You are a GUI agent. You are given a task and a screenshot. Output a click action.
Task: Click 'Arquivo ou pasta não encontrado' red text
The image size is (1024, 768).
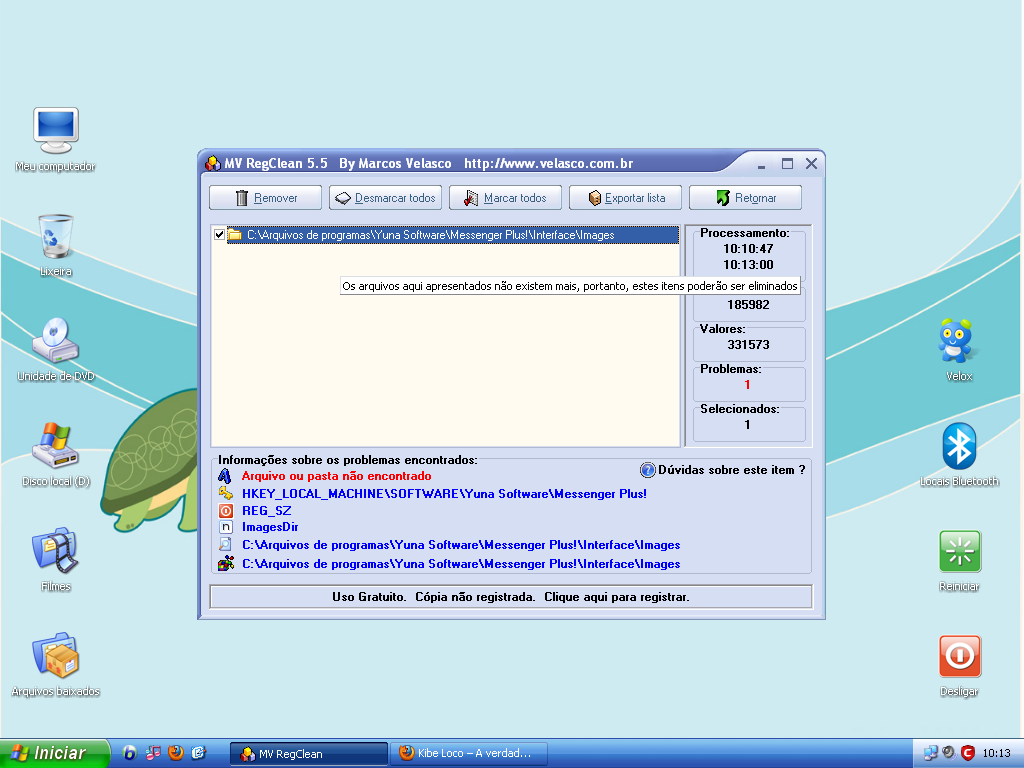tap(336, 476)
